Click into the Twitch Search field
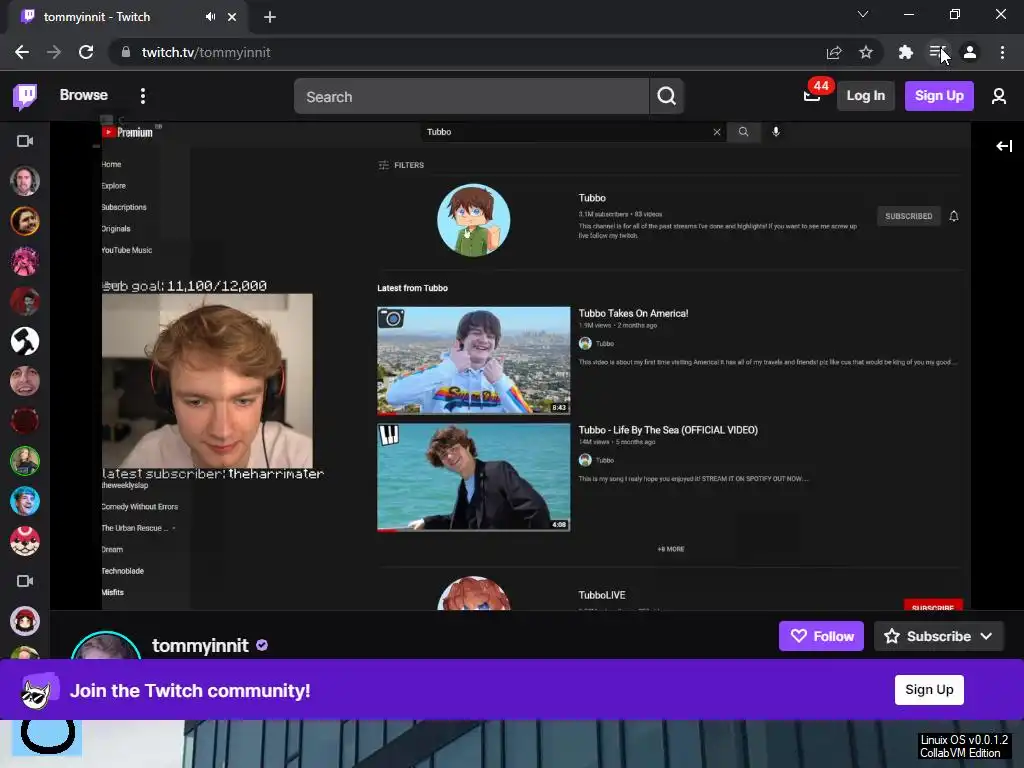 [472, 96]
